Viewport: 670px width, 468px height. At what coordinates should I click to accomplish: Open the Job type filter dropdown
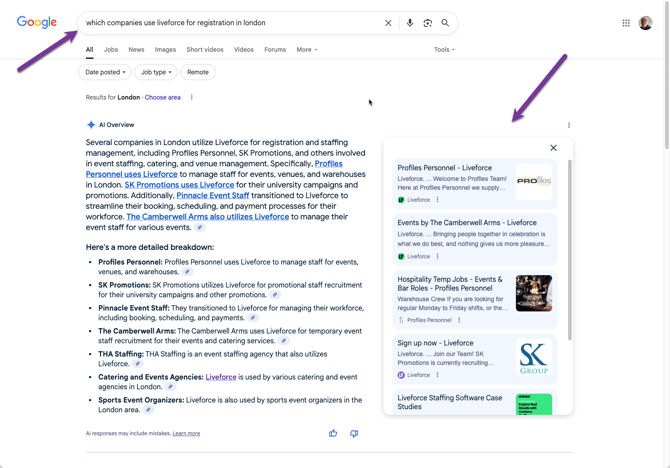tap(156, 72)
